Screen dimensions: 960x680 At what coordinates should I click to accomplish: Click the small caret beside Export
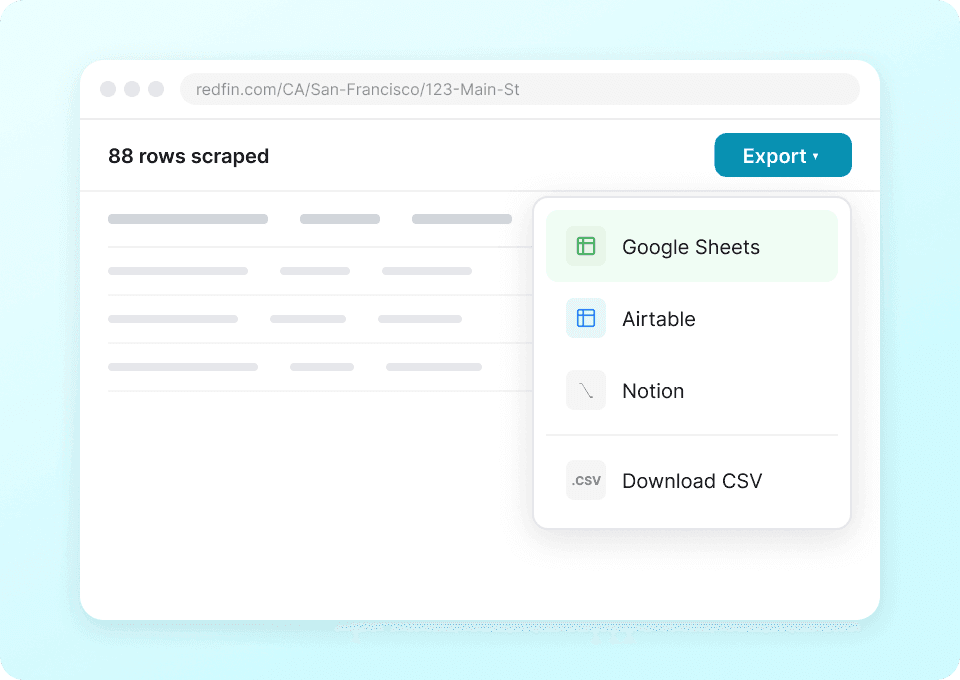pyautogui.click(x=816, y=157)
